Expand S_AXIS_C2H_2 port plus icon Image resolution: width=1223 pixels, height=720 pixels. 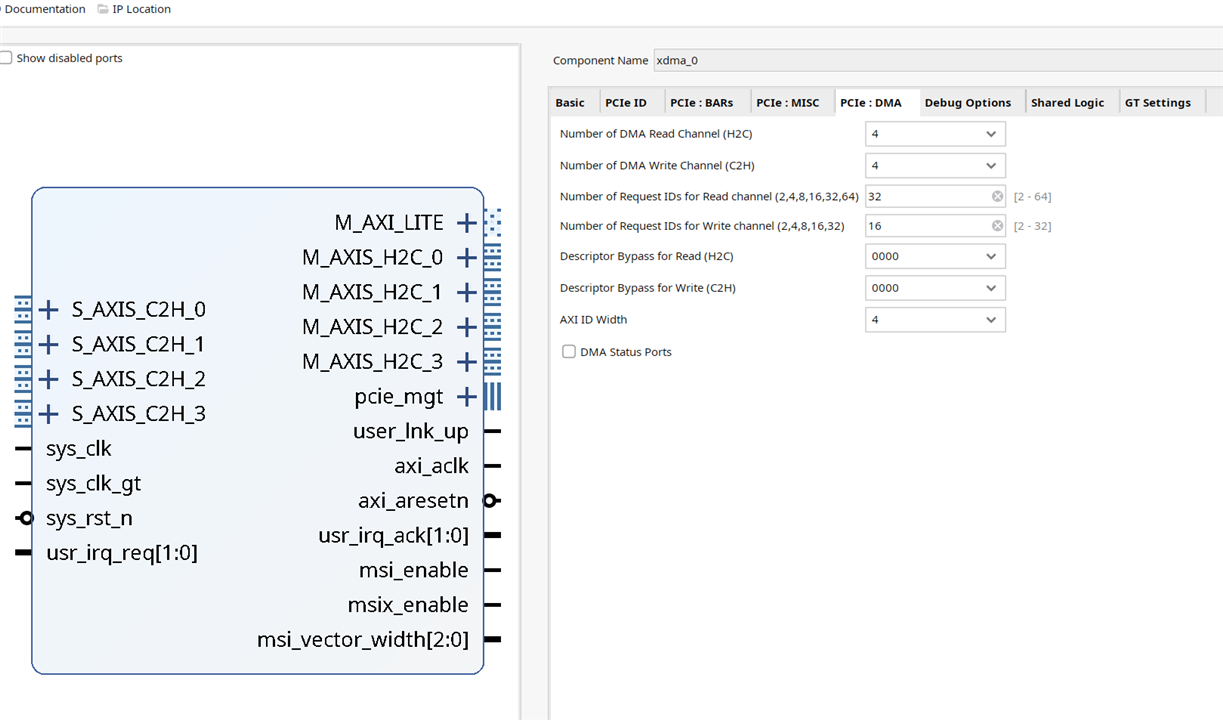pos(49,379)
